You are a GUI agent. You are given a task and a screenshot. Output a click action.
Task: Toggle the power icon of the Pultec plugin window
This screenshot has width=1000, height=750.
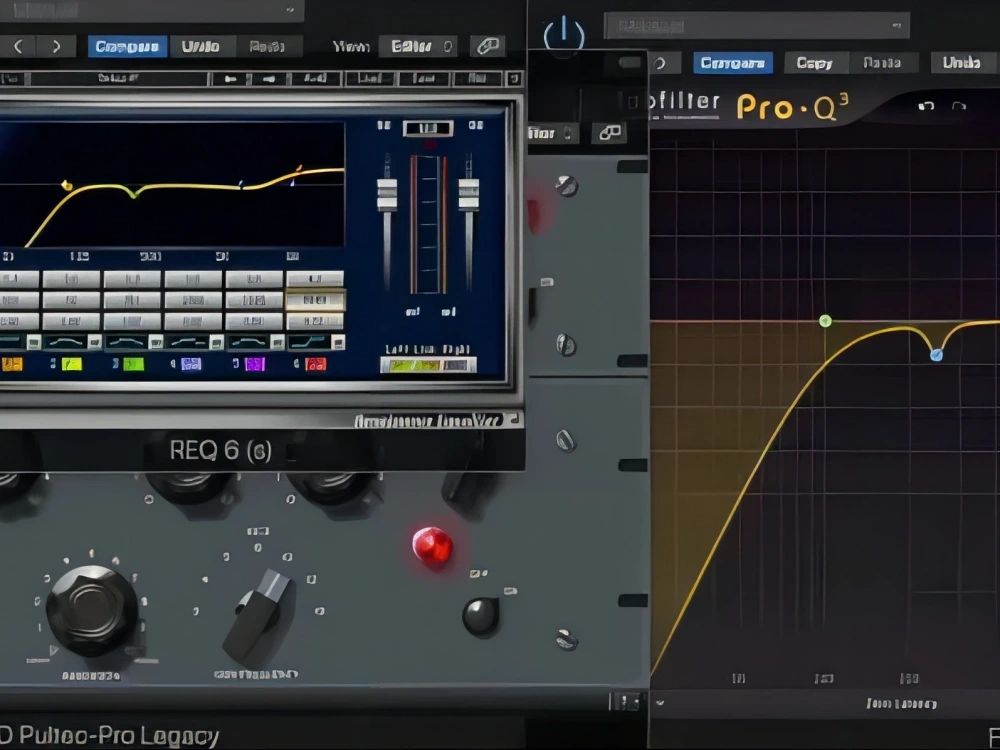pos(564,34)
